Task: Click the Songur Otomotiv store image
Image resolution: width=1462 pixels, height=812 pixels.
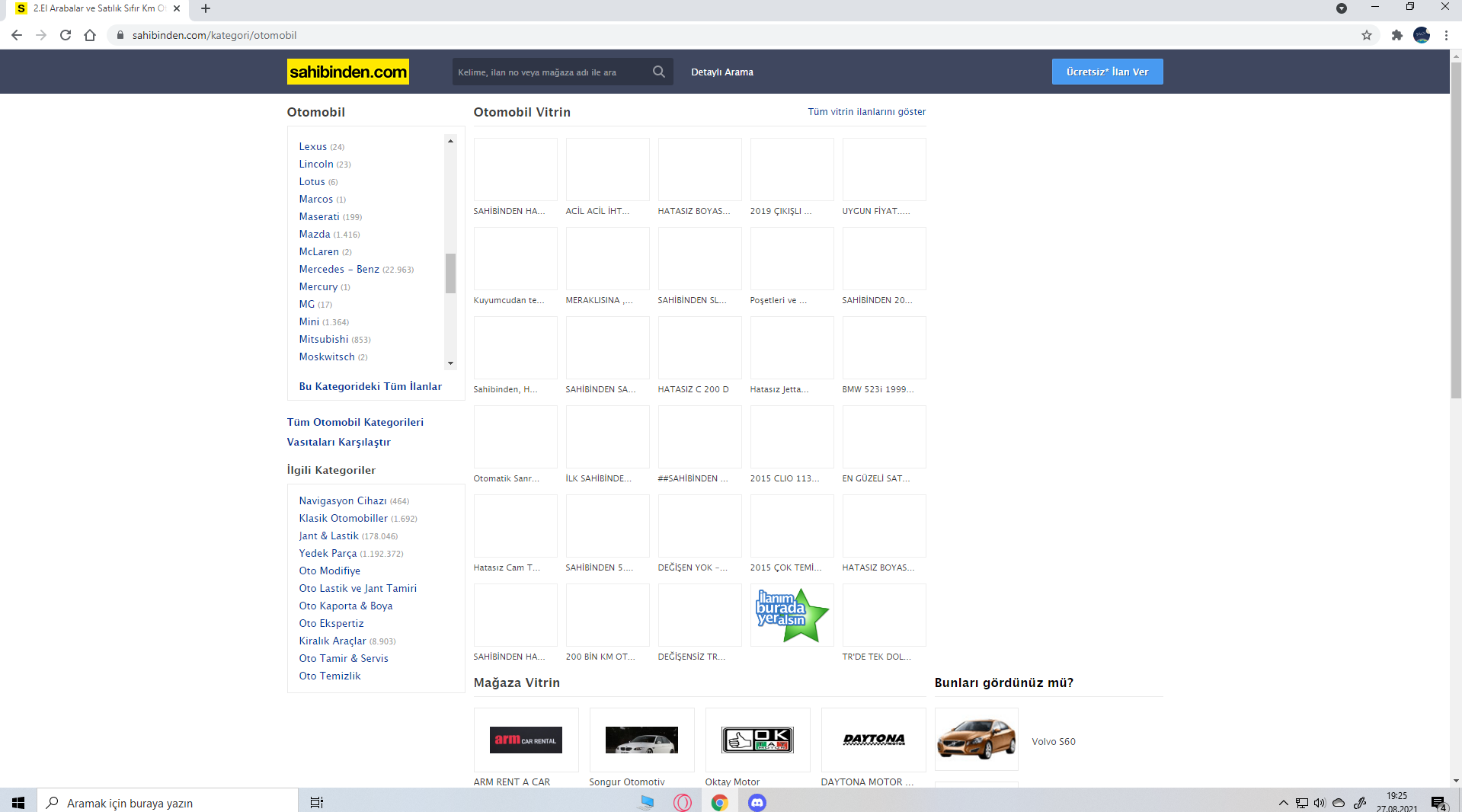Action: point(641,740)
